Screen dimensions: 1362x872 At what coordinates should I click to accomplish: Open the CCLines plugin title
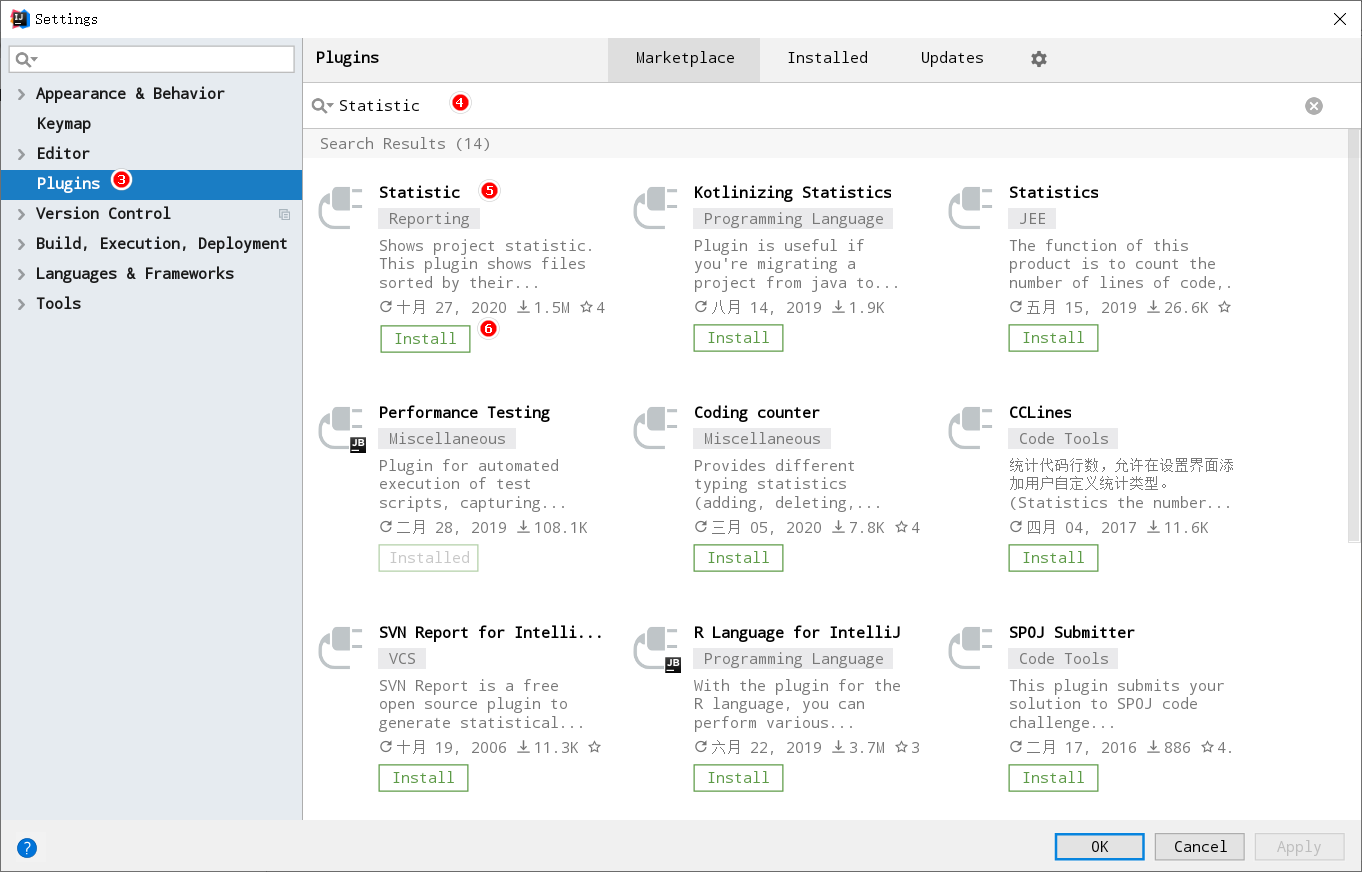coord(1040,412)
